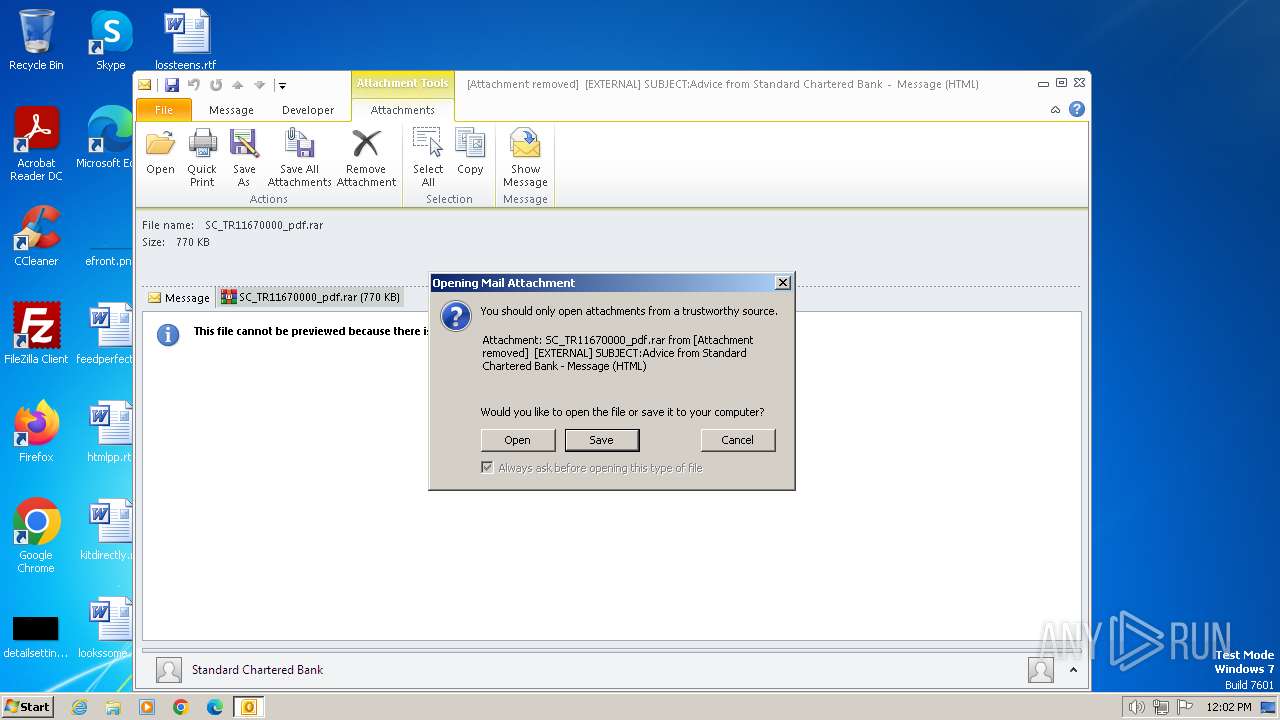This screenshot has height=720, width=1280.
Task: Click Standard Chartered Bank contact photo icon
Action: [x=169, y=670]
